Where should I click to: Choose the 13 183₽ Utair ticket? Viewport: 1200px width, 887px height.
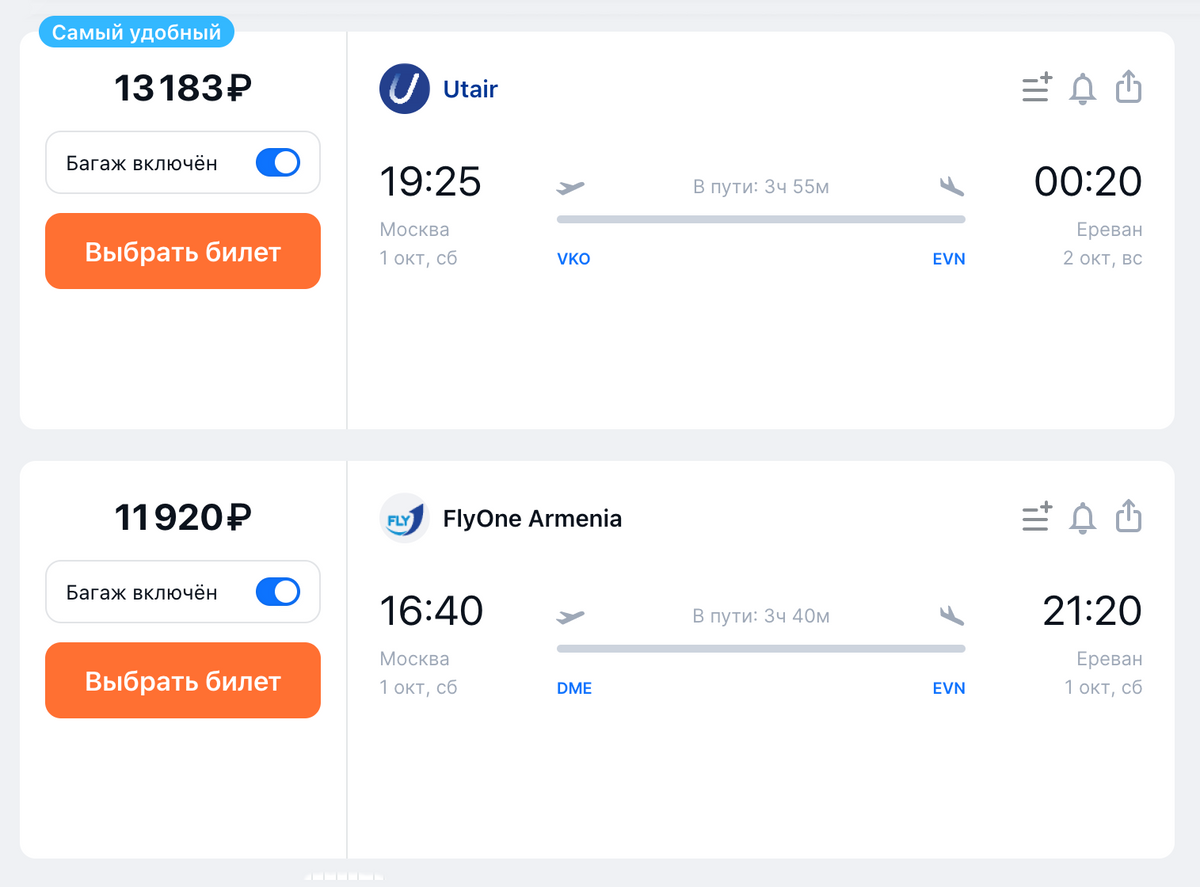tap(183, 251)
